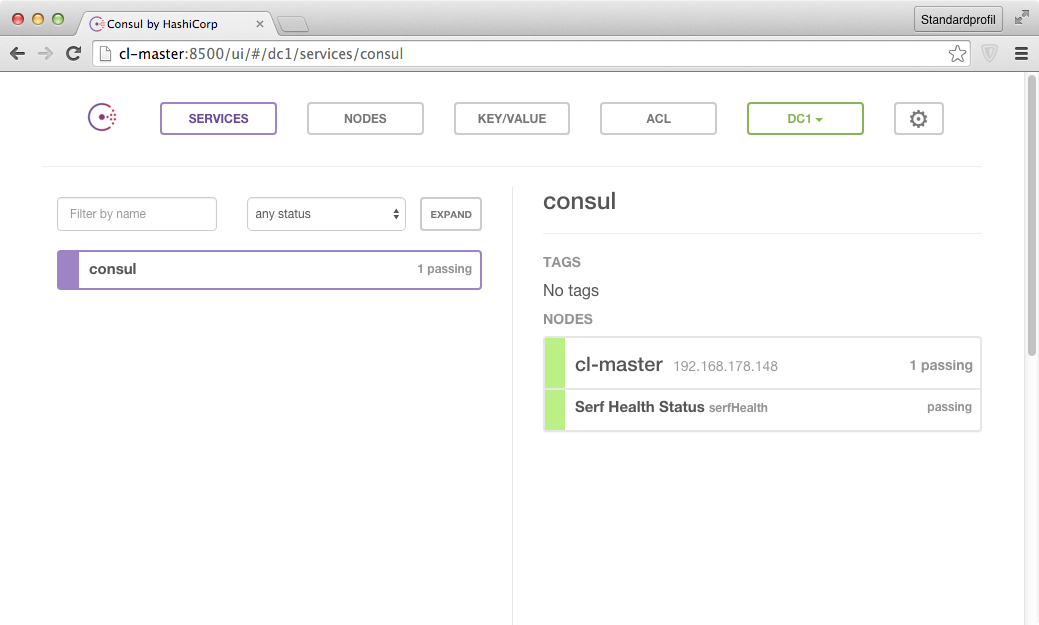The height and width of the screenshot is (625, 1039).
Task: Switch to the NODES tab
Action: click(x=365, y=119)
